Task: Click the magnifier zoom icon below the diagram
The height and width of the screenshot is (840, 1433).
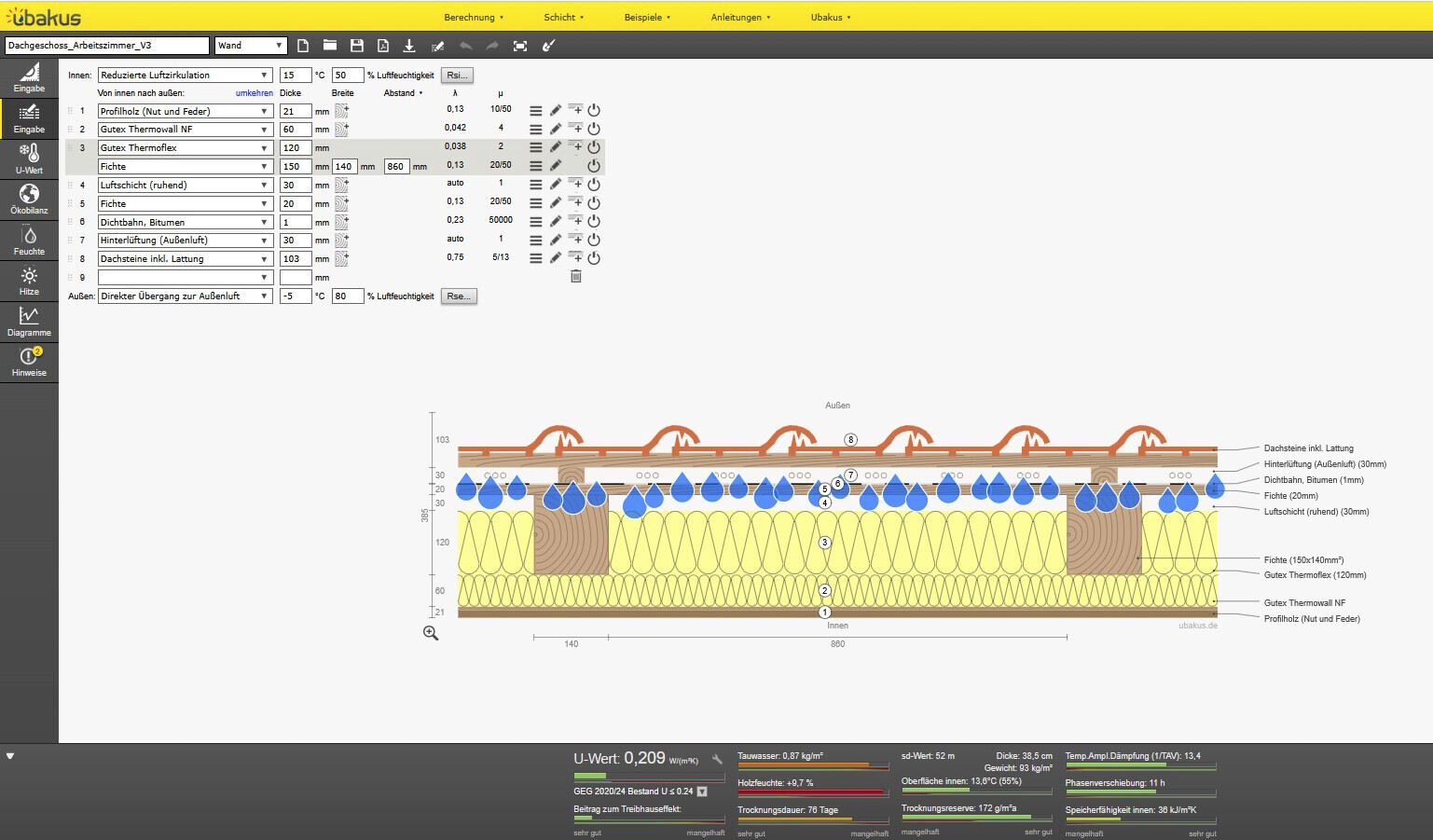Action: pyautogui.click(x=431, y=633)
